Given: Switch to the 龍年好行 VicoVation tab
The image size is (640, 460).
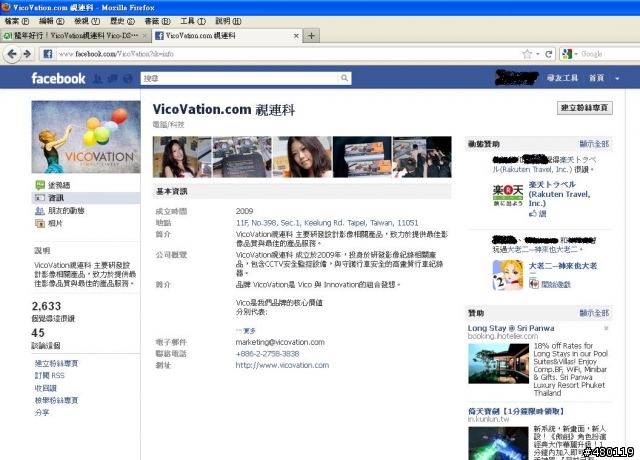Looking at the screenshot, I should (x=76, y=36).
